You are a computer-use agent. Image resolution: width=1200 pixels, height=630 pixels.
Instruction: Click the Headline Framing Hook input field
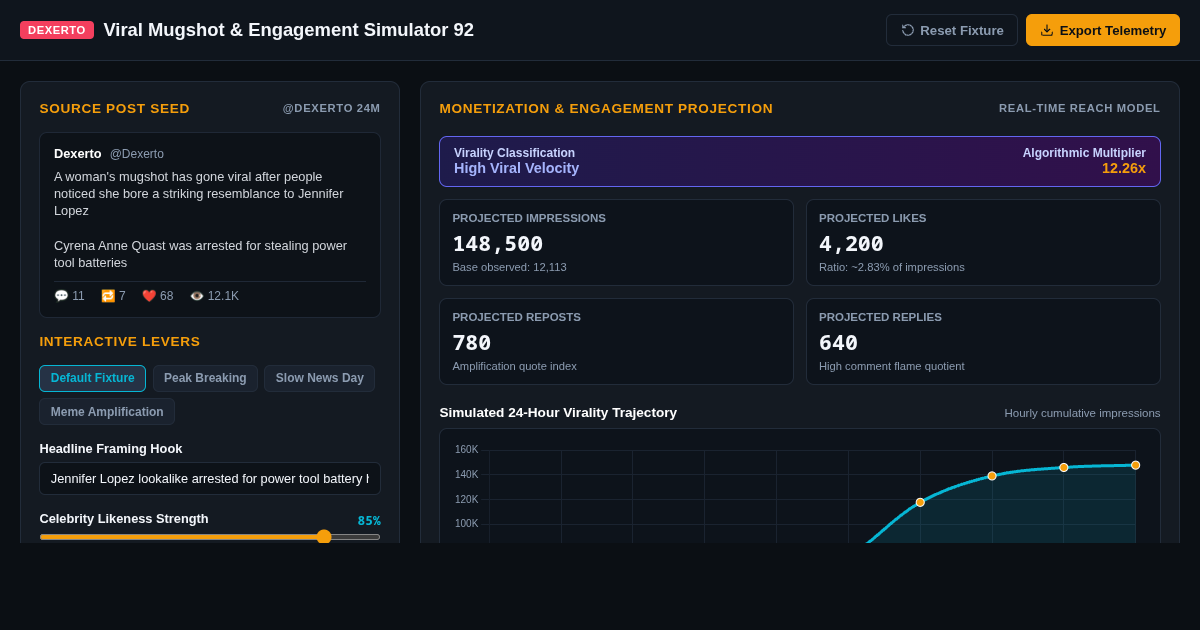[x=210, y=478]
